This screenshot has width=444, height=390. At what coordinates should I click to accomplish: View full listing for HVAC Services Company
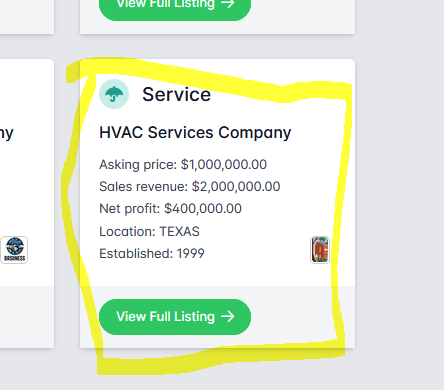point(175,317)
